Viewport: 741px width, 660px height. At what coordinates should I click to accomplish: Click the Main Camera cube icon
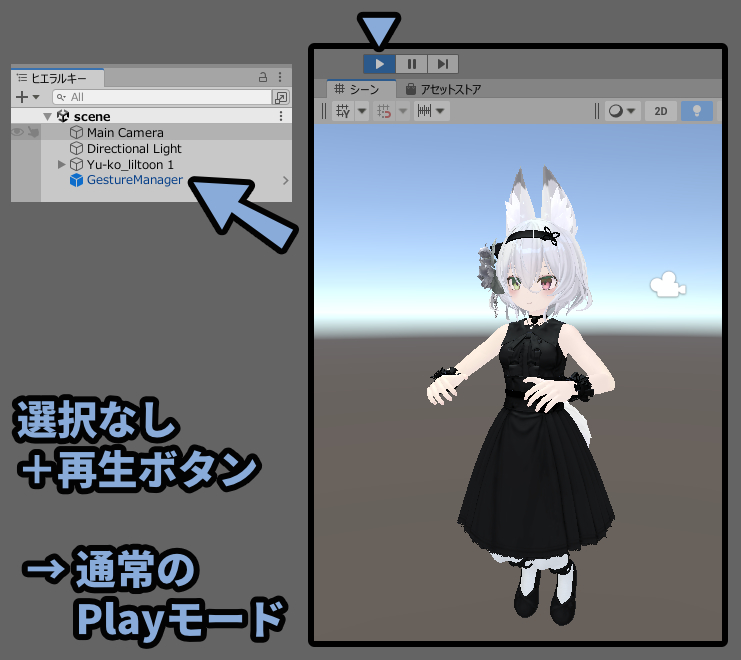pos(76,132)
